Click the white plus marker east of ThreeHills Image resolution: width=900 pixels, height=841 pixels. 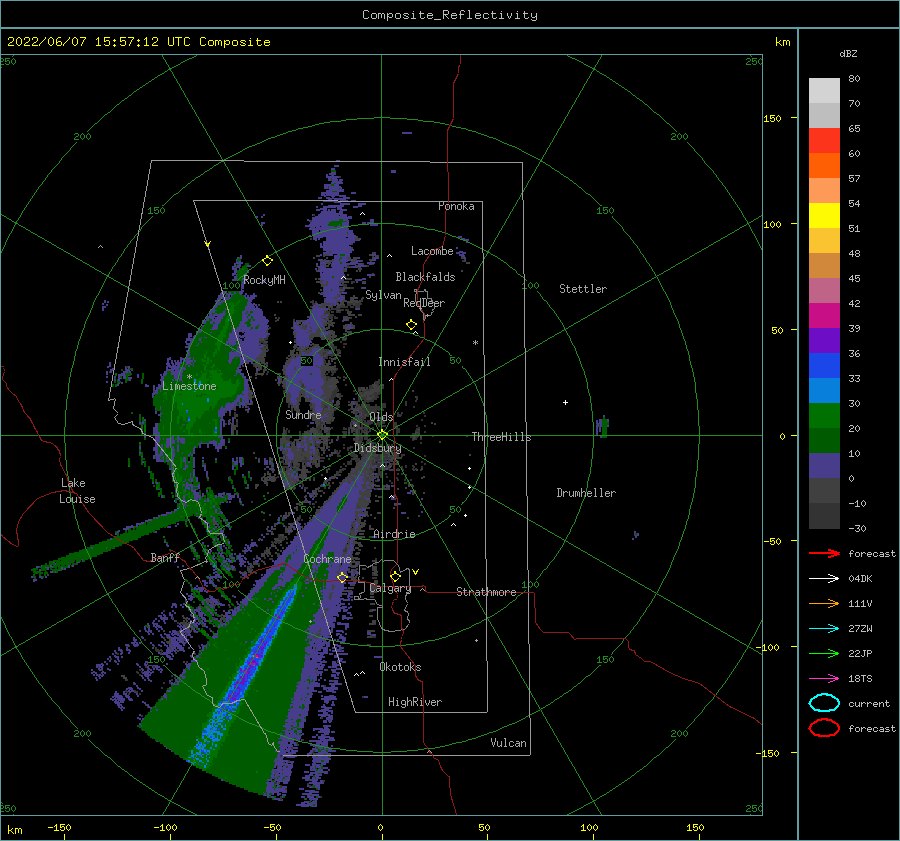(x=565, y=402)
